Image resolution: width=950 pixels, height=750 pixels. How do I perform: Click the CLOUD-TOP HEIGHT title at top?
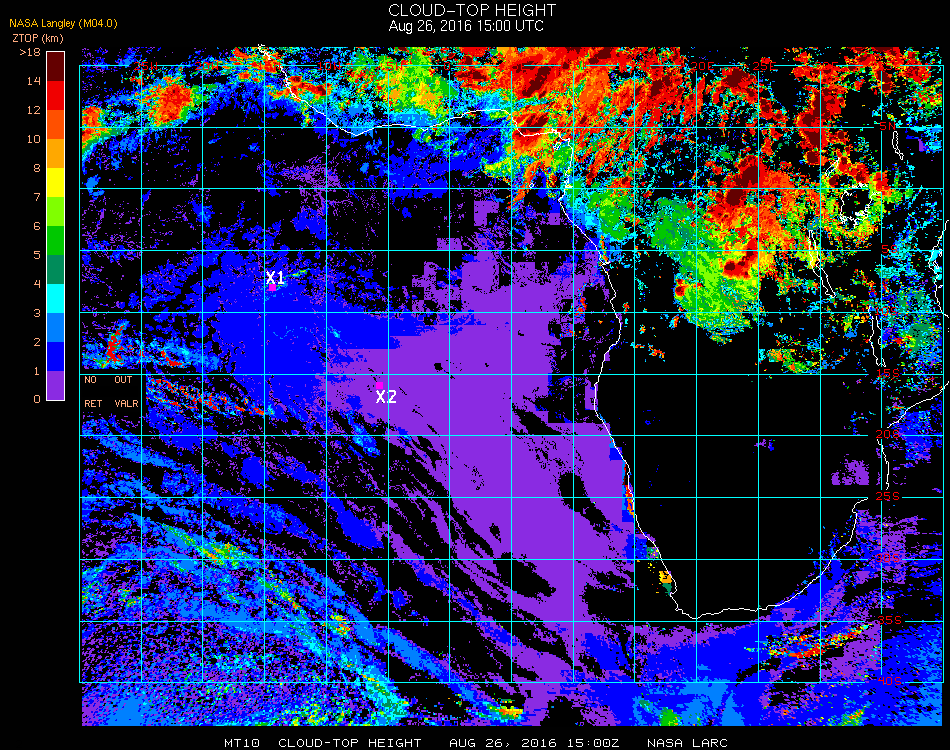(x=472, y=10)
